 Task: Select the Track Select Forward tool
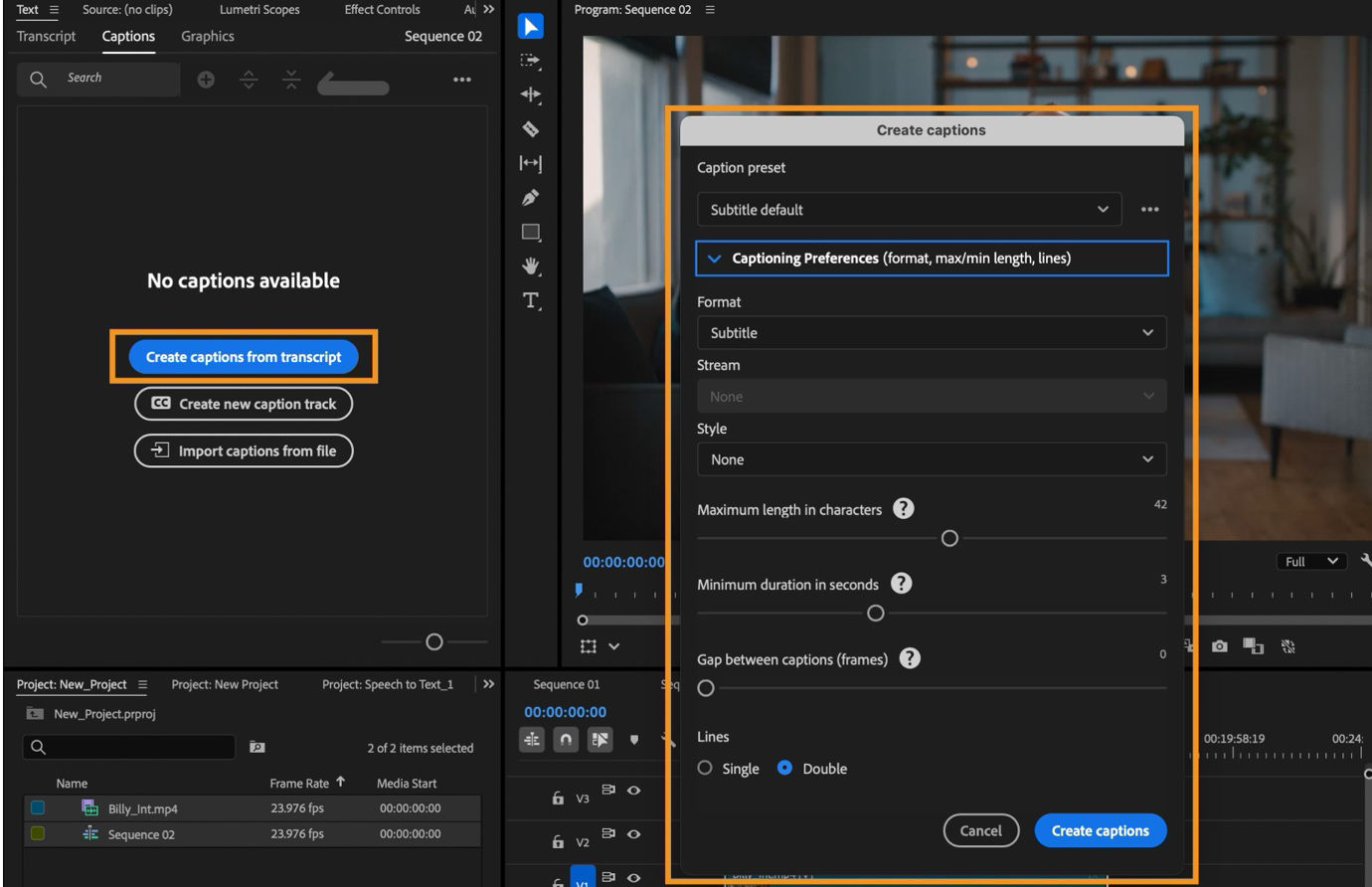coord(530,61)
